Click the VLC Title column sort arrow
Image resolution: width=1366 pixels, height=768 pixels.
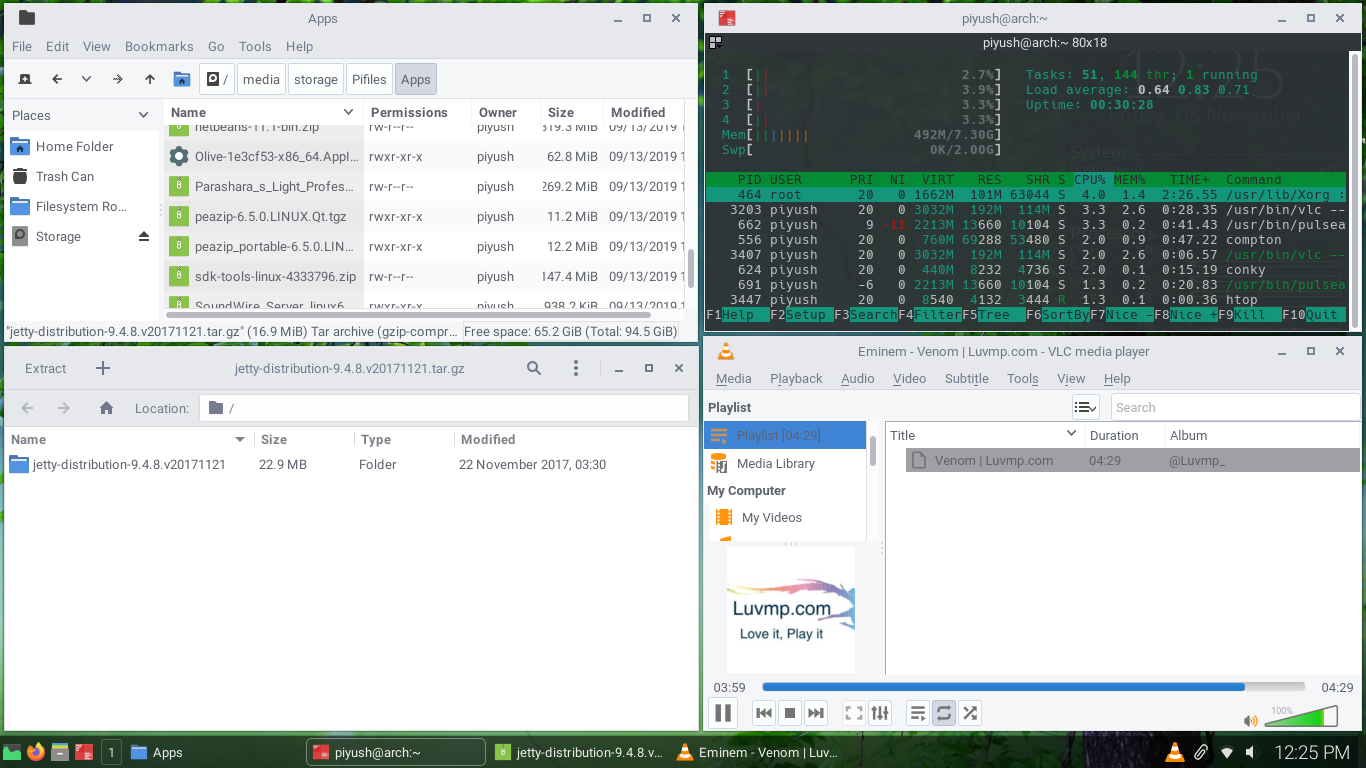point(1071,434)
